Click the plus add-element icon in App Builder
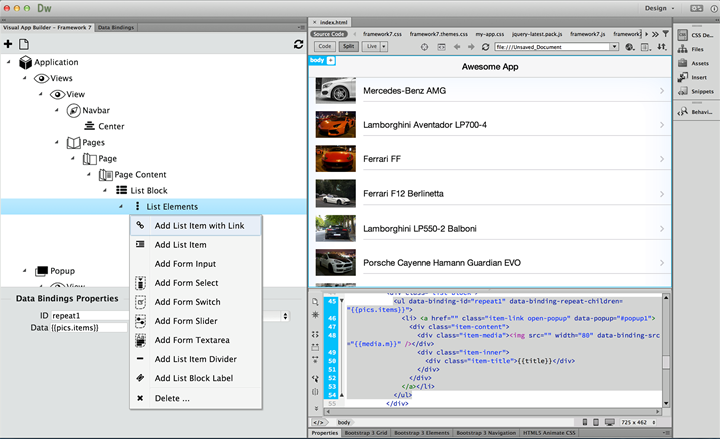 click(8, 44)
